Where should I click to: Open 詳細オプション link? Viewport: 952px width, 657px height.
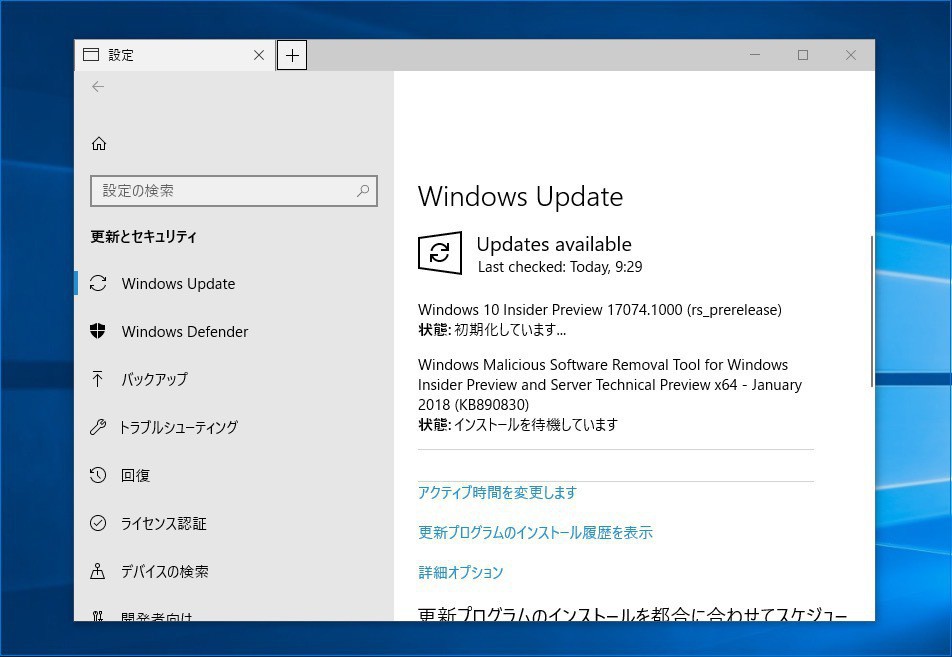click(460, 572)
